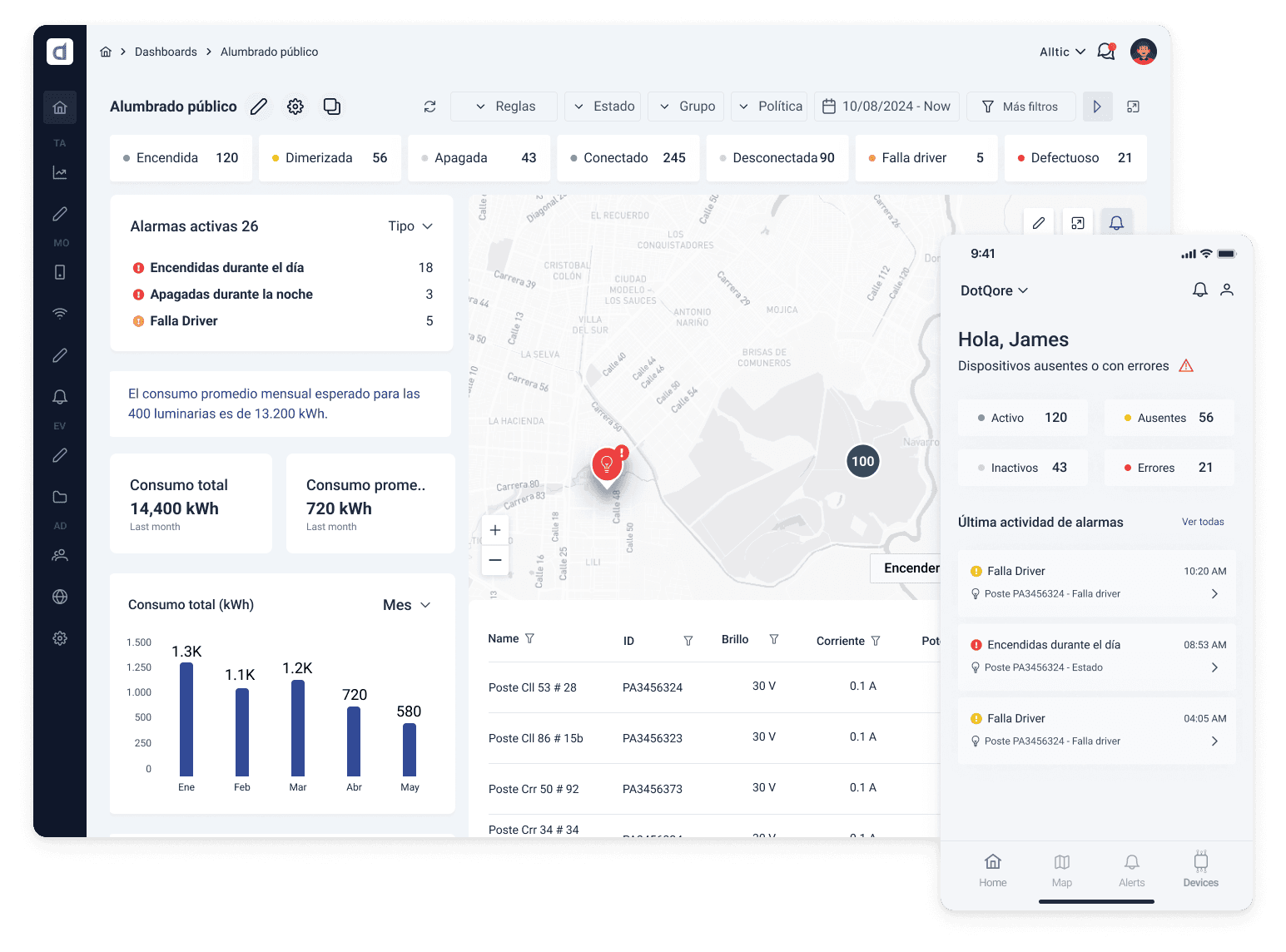Open Encendidas durante el día 08:53 AM alarm
1286x952 pixels.
[1097, 656]
